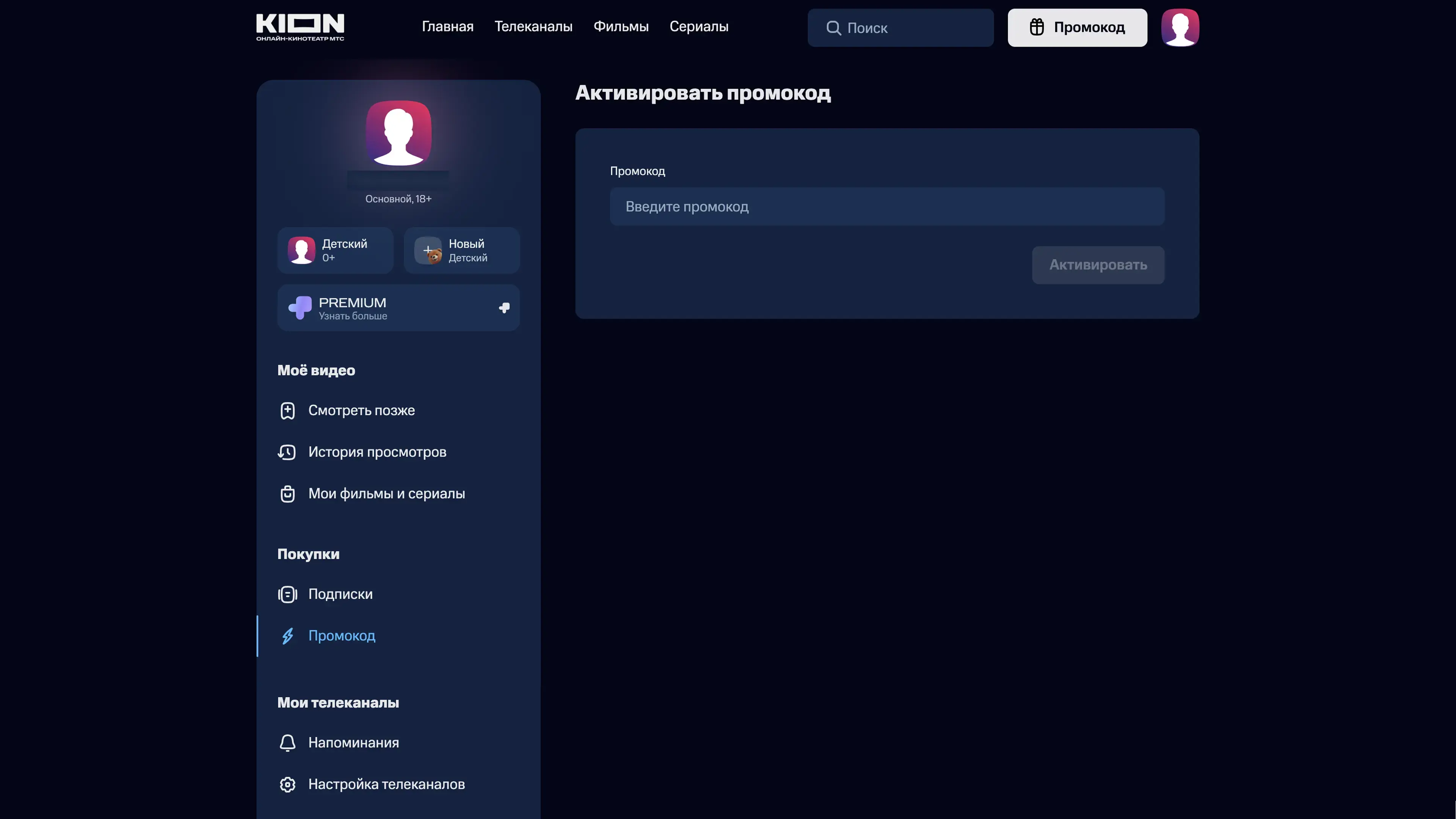Screen dimensions: 1456x819
Task: Switch to the Детский 0+ profile
Action: point(335,250)
